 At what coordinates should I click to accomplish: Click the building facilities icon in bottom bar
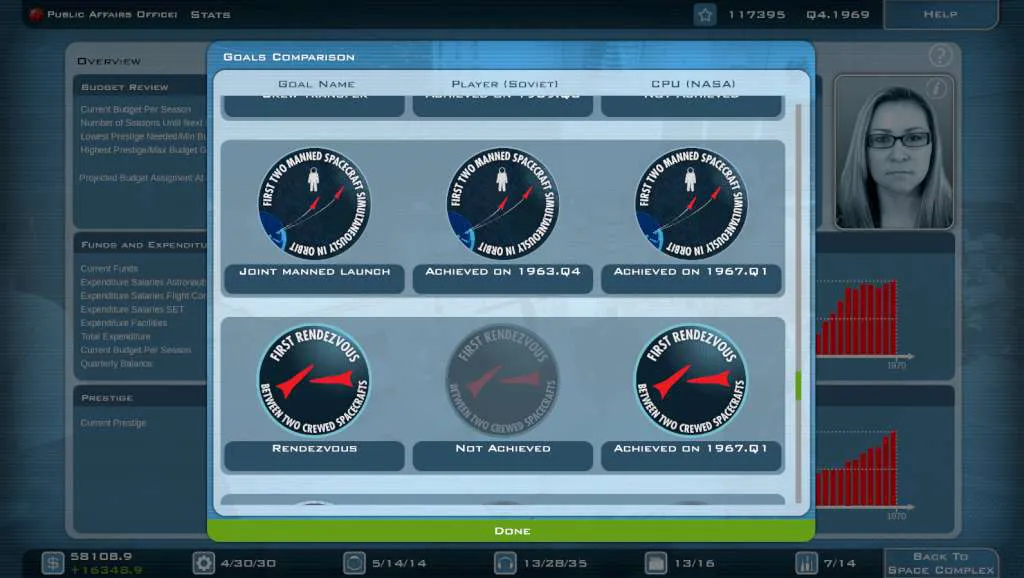pos(656,562)
